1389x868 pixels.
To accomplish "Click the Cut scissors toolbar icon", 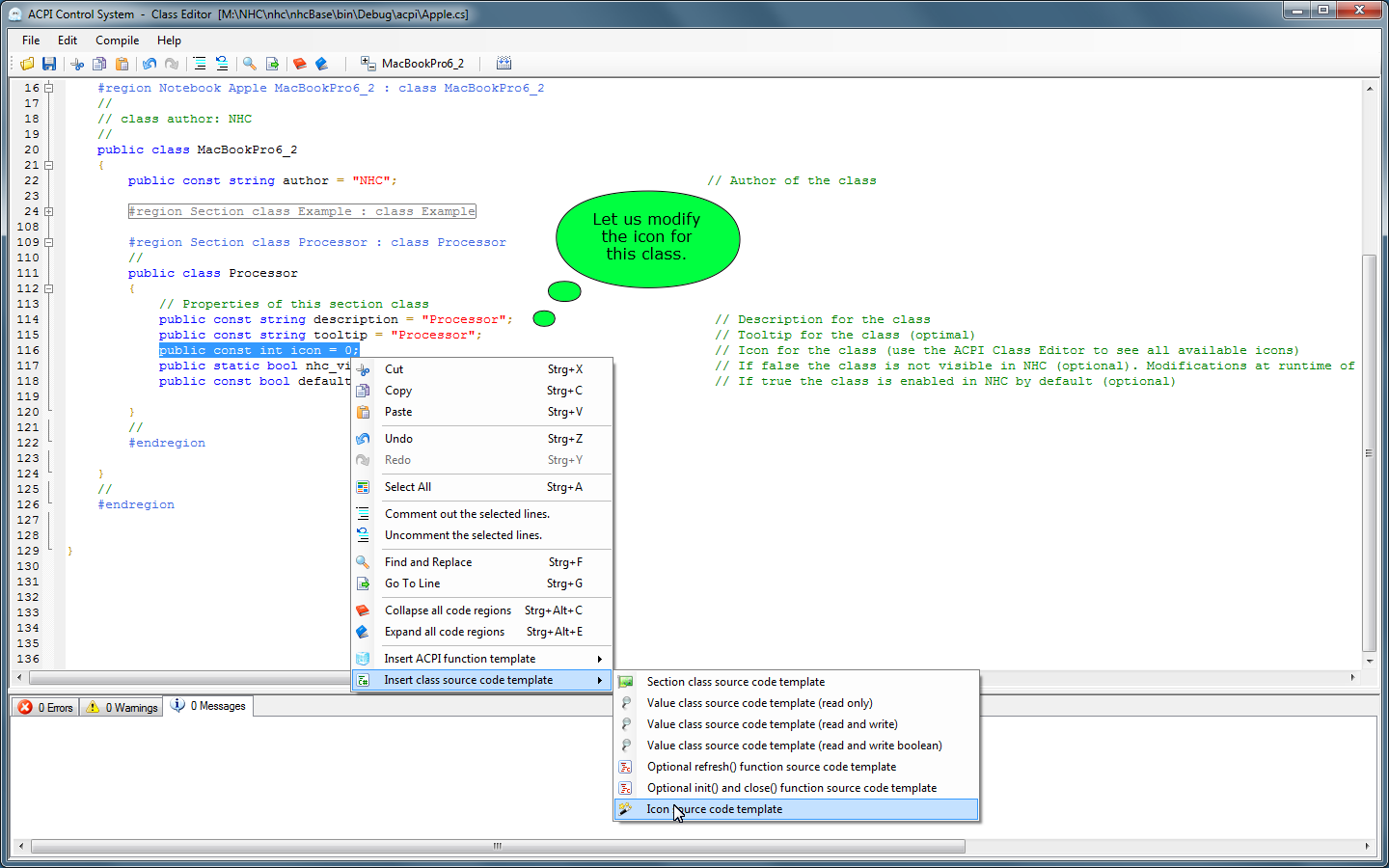I will pyautogui.click(x=77, y=64).
